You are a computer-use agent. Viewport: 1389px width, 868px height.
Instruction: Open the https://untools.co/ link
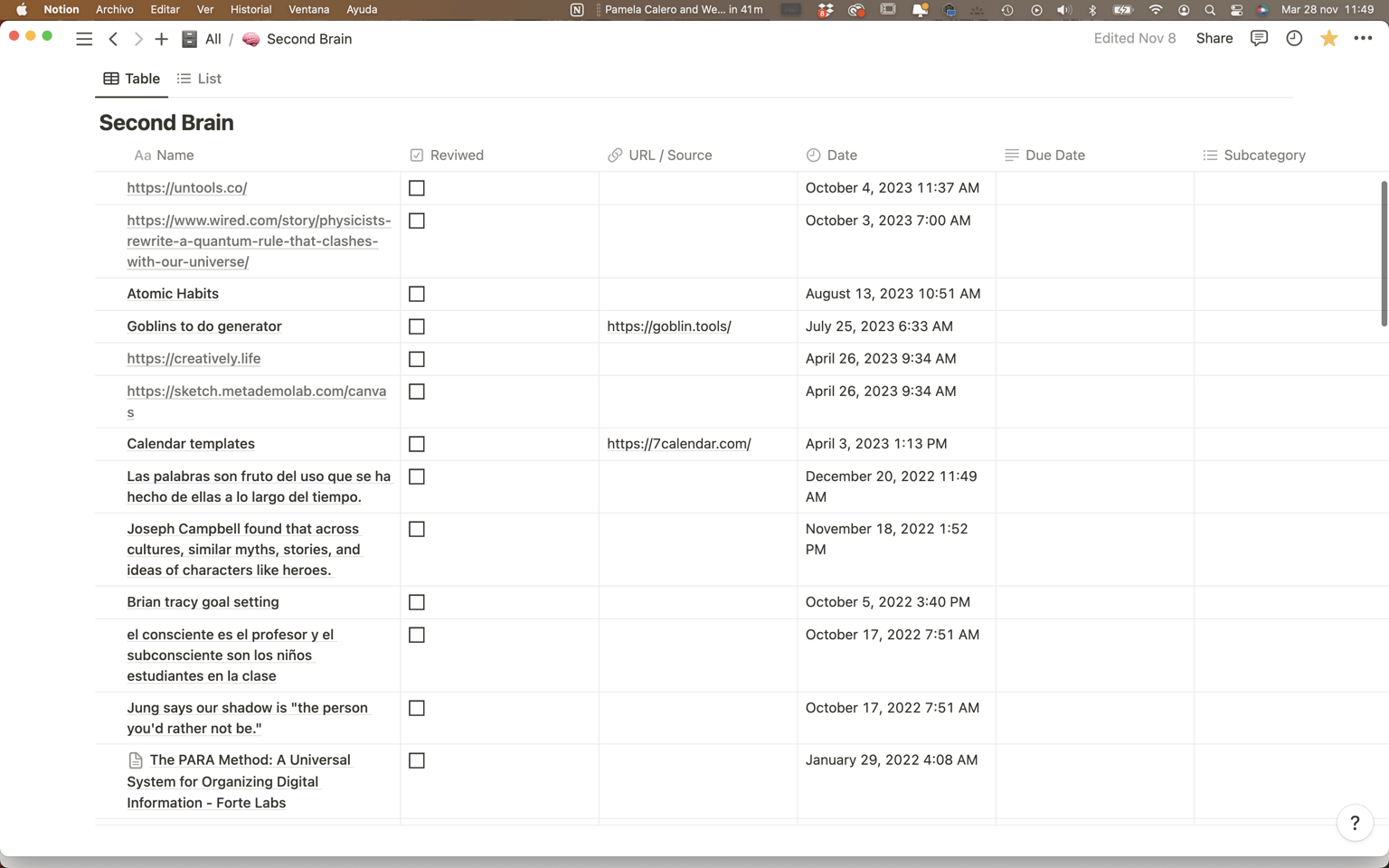187,188
